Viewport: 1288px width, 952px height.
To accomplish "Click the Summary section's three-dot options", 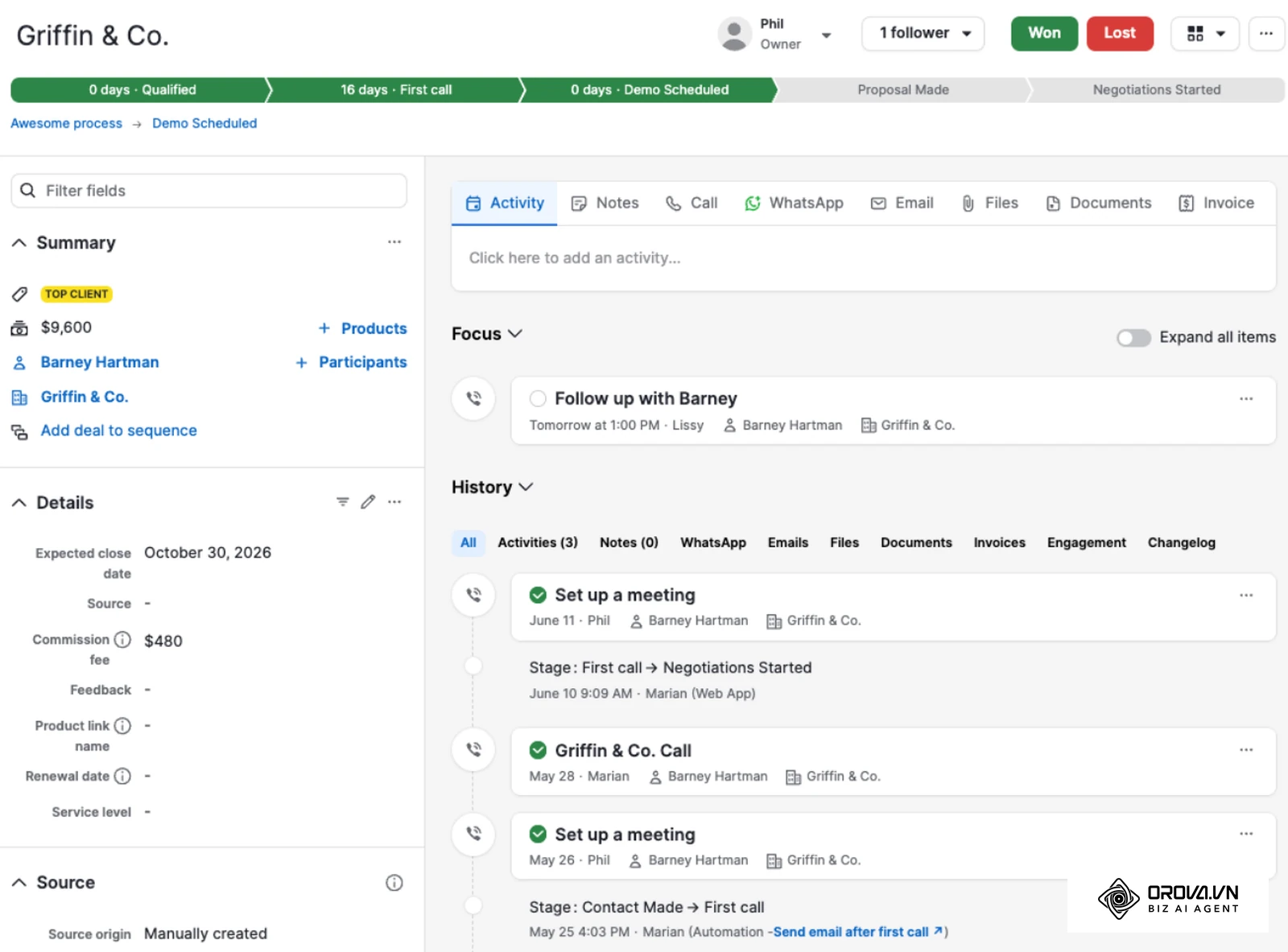I will (394, 242).
